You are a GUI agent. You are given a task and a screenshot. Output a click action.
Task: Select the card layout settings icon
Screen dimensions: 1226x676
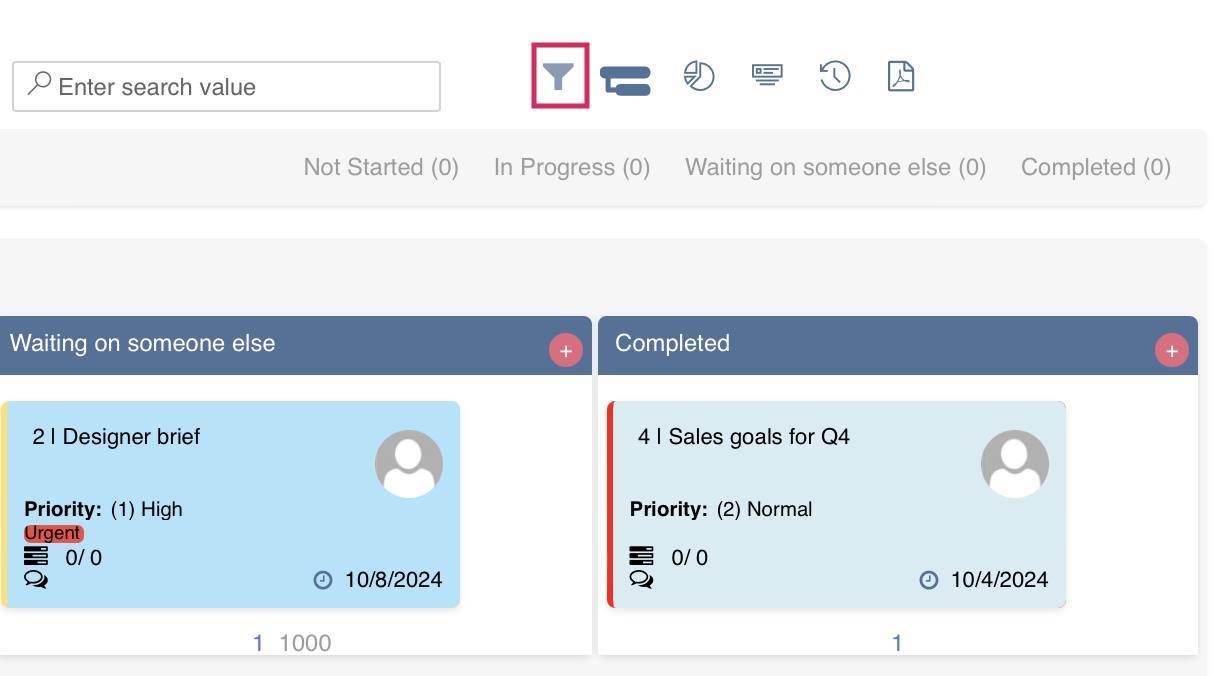pyautogui.click(x=767, y=73)
